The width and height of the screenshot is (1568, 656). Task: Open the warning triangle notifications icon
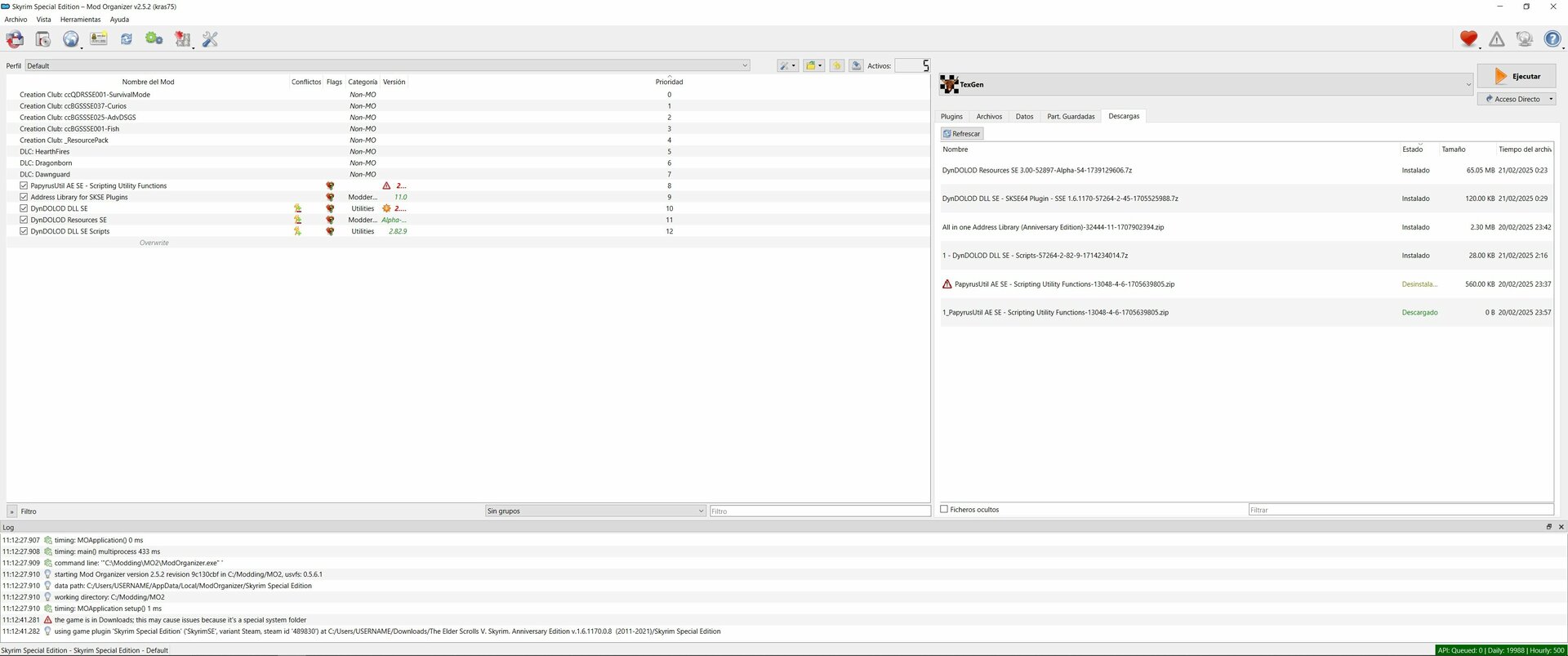click(x=1496, y=38)
